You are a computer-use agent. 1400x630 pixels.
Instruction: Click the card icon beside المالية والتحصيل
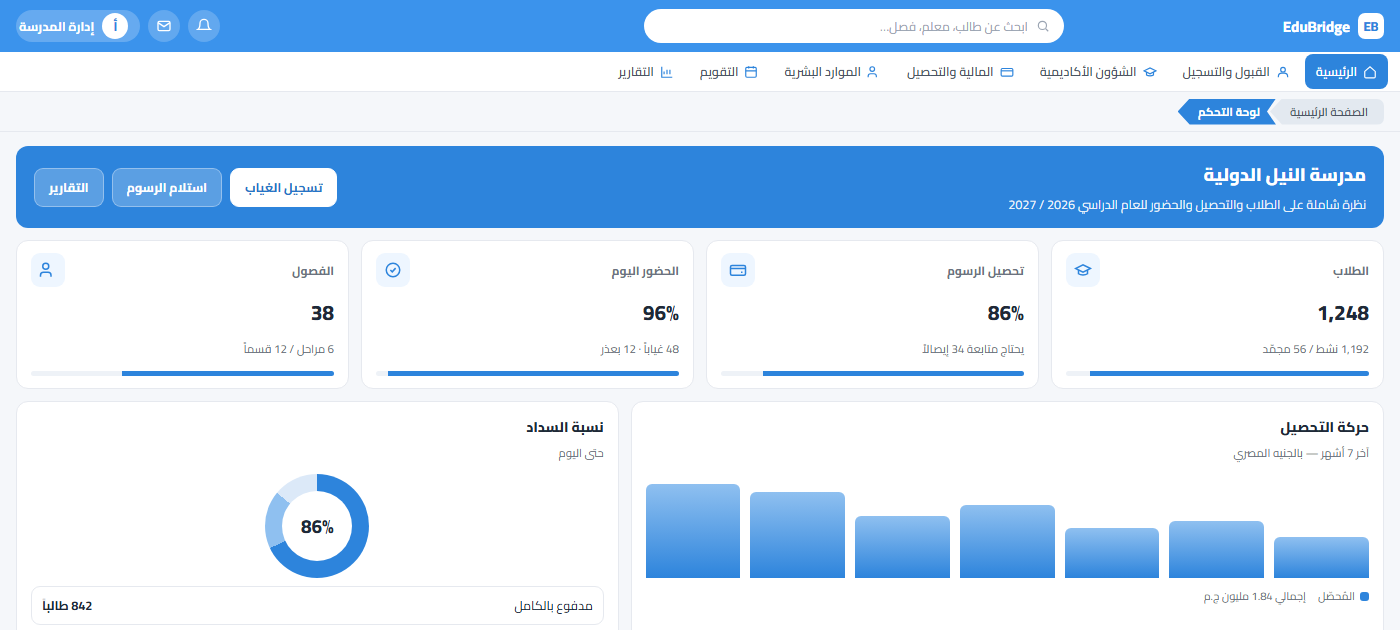pos(1008,72)
